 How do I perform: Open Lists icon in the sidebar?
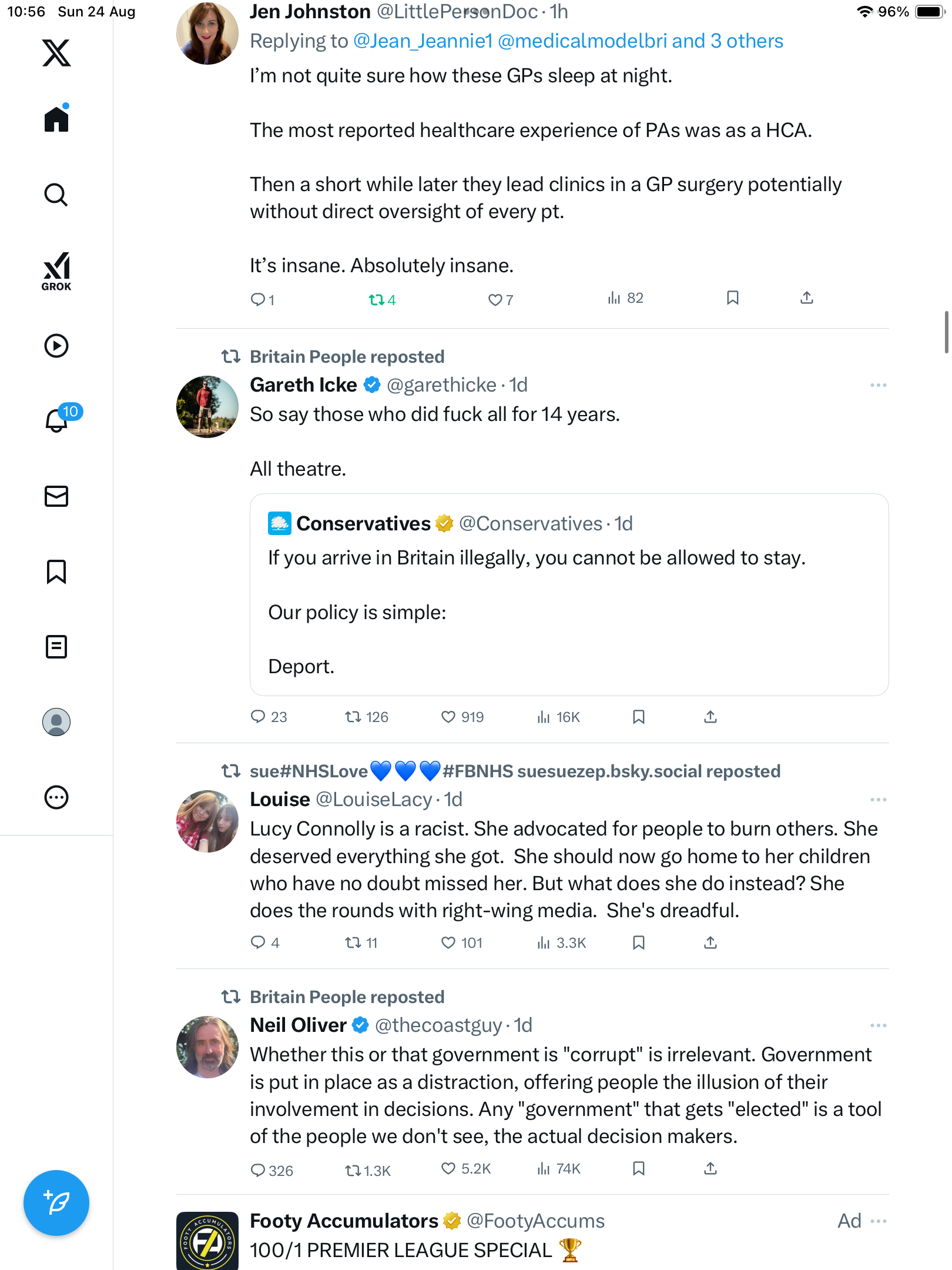(56, 647)
